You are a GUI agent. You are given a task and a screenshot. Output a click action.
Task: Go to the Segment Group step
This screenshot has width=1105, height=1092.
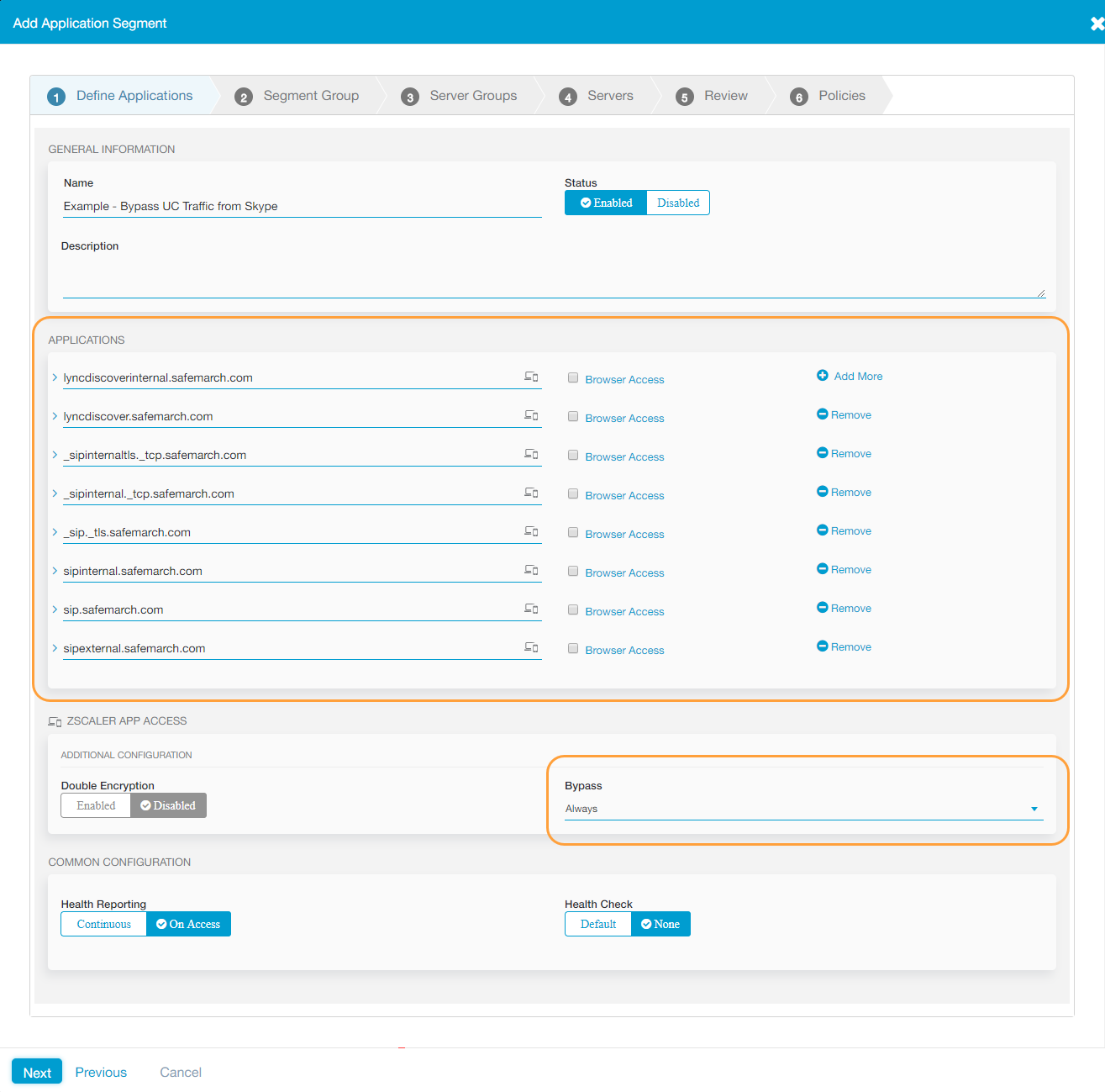pyautogui.click(x=310, y=96)
